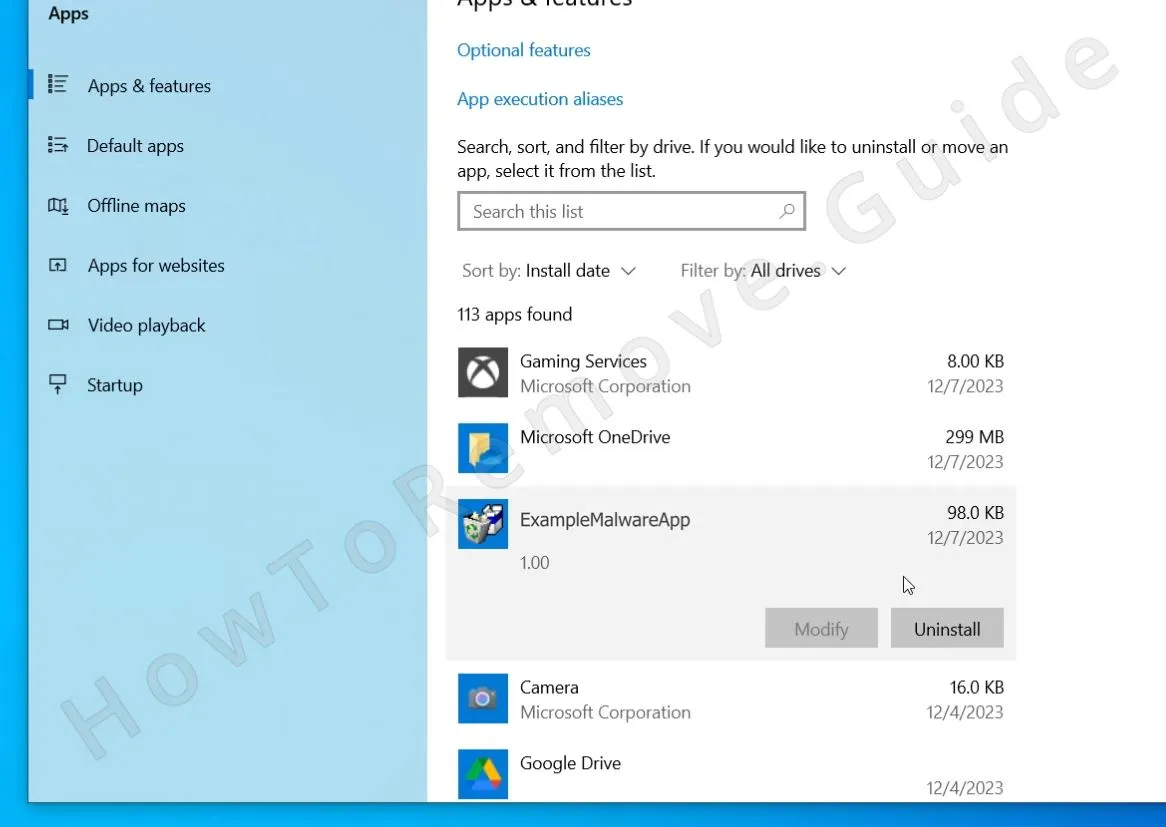Select the Camera app entry

[x=731, y=699]
